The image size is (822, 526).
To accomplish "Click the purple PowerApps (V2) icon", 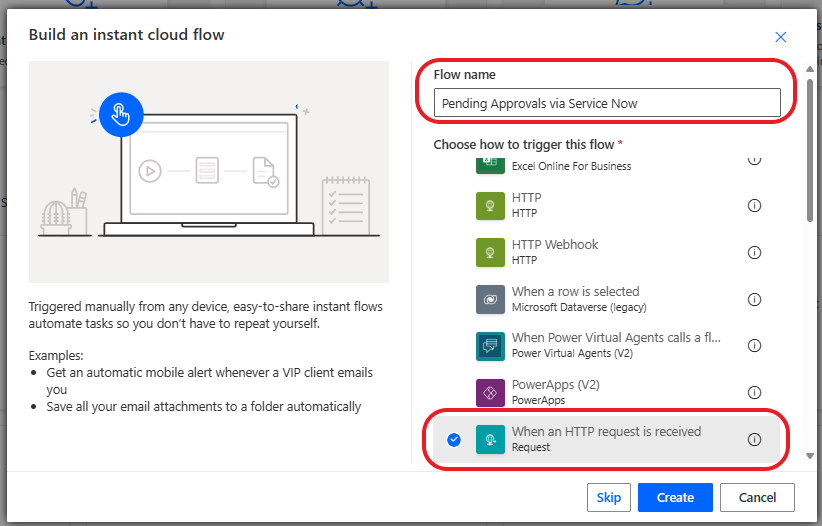I will pyautogui.click(x=490, y=393).
